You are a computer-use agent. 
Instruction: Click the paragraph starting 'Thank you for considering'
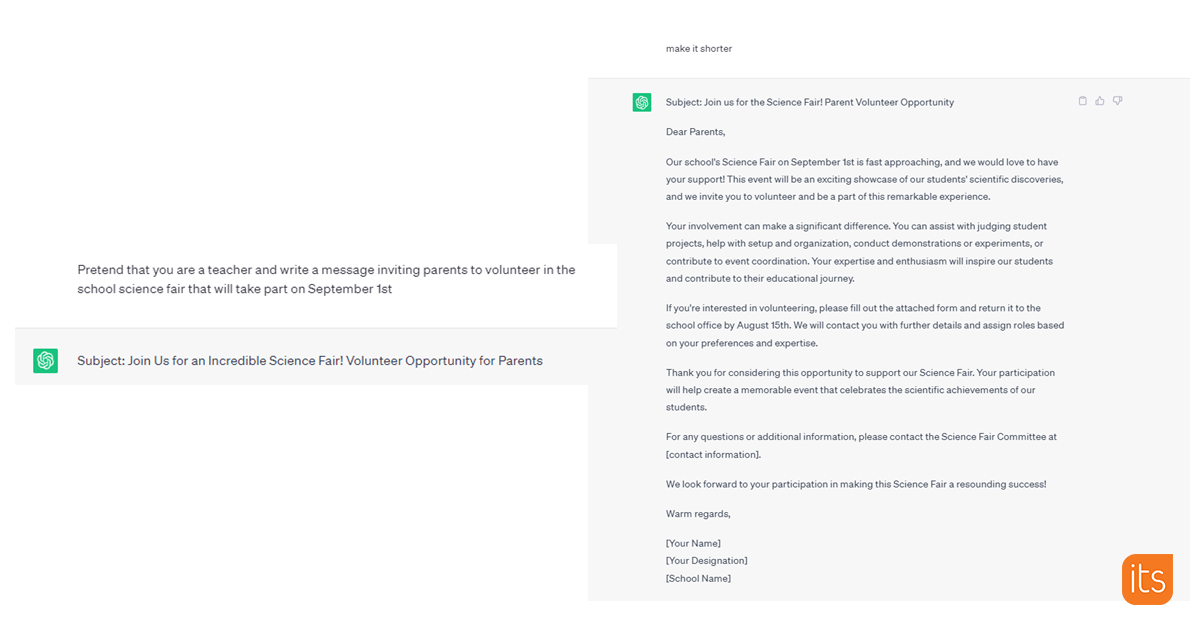tap(860, 390)
